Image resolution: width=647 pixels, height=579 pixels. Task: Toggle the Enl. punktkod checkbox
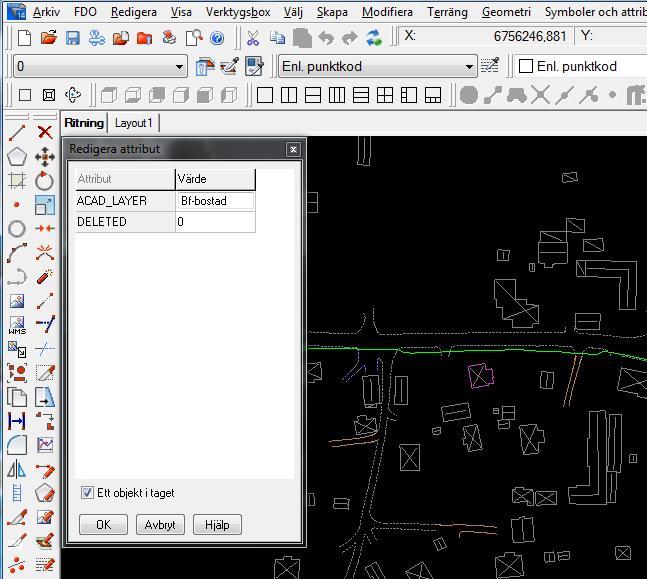click(x=525, y=66)
